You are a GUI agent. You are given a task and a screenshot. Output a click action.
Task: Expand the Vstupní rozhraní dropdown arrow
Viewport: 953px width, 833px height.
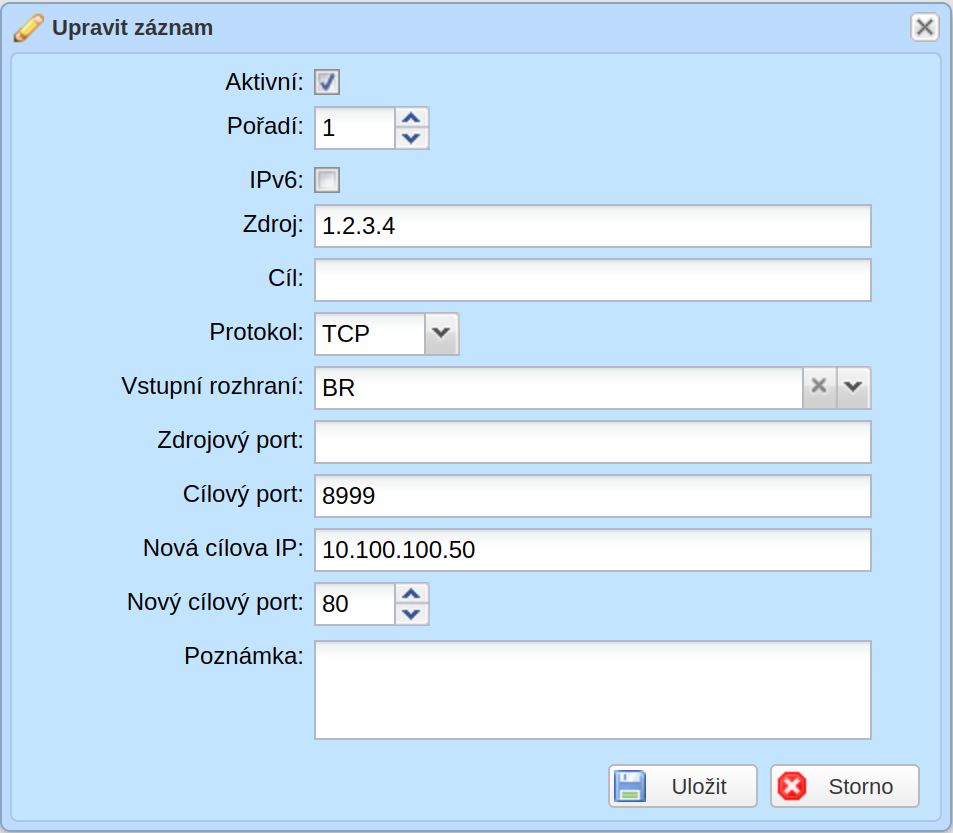853,387
